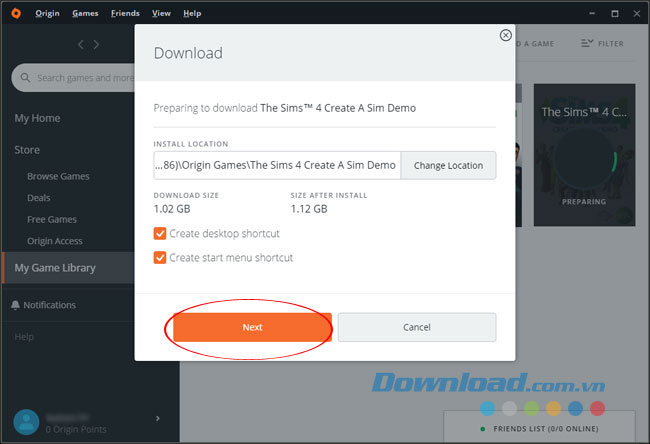
Task: Go to Deals
Action: 39,198
